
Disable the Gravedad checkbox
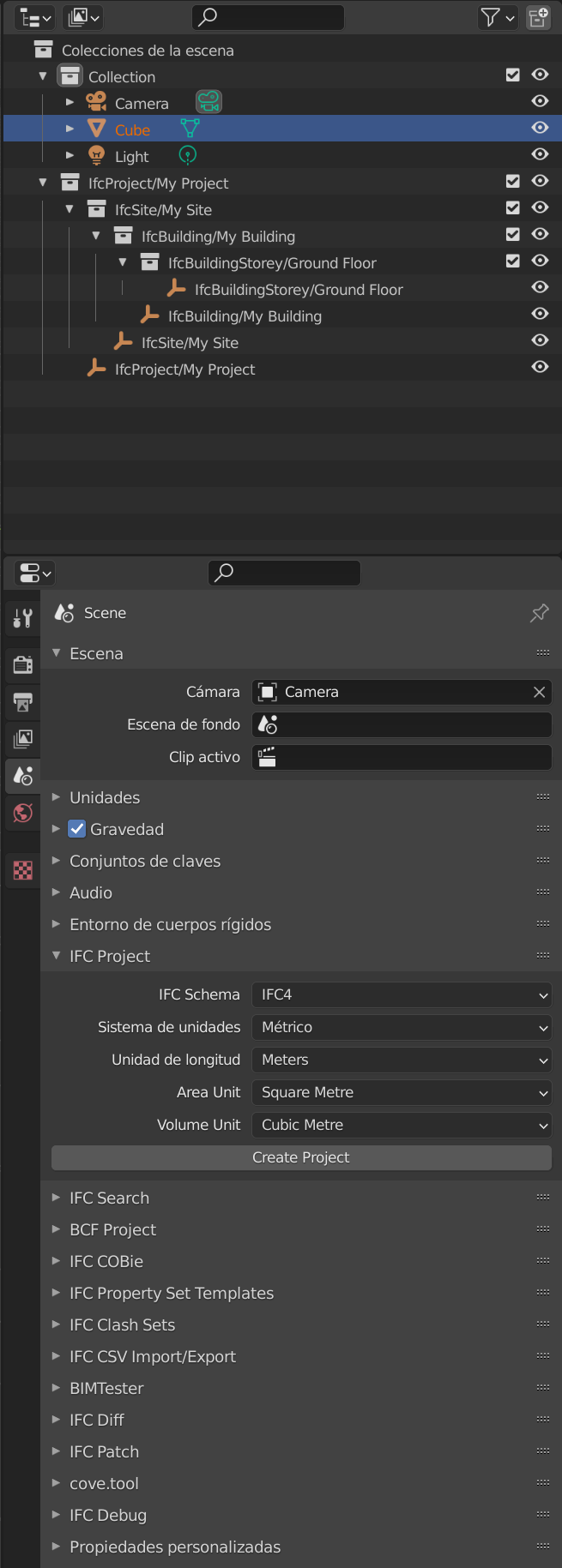coord(76,828)
